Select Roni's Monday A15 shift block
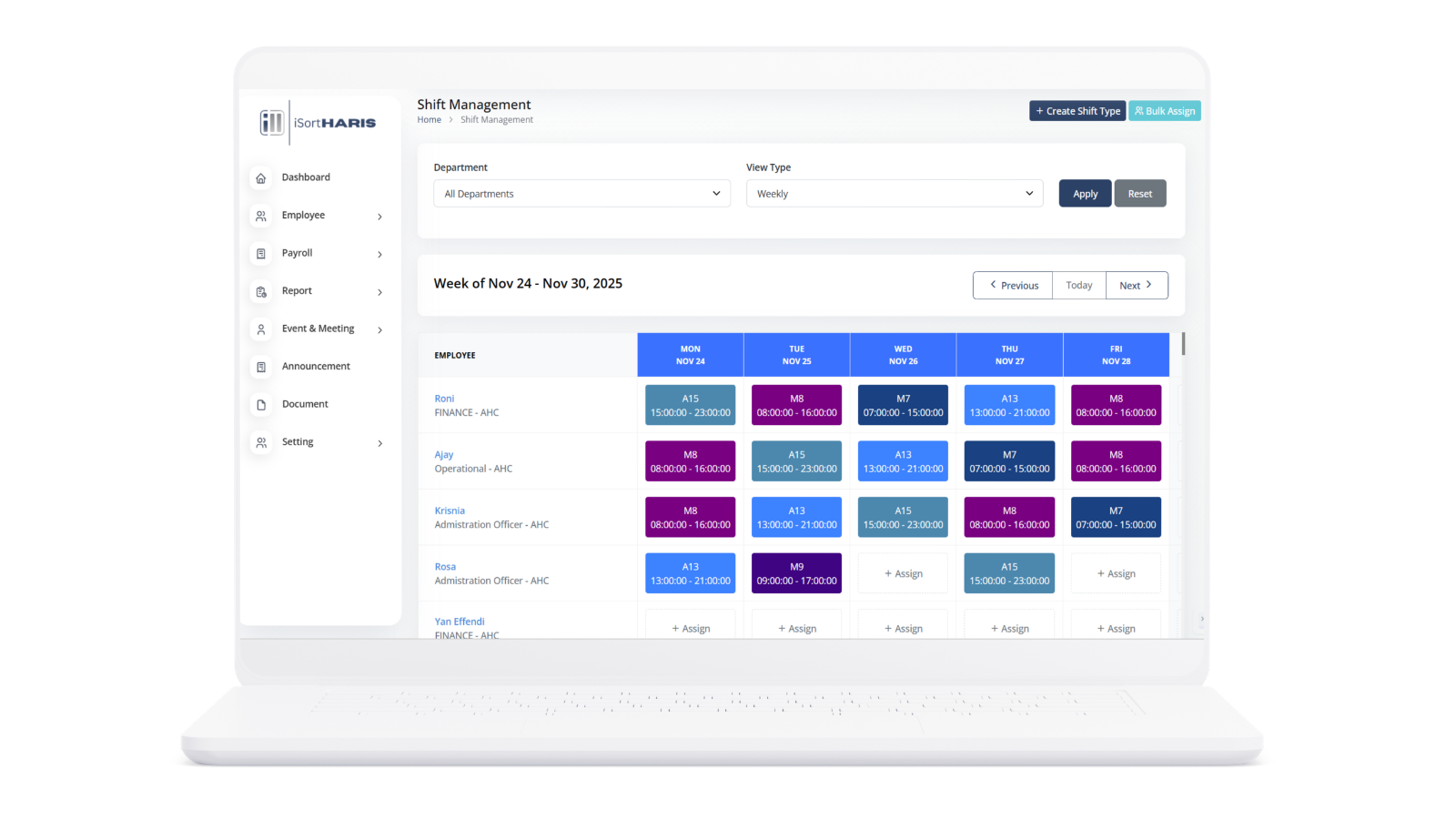The height and width of the screenshot is (819, 1456). (690, 406)
